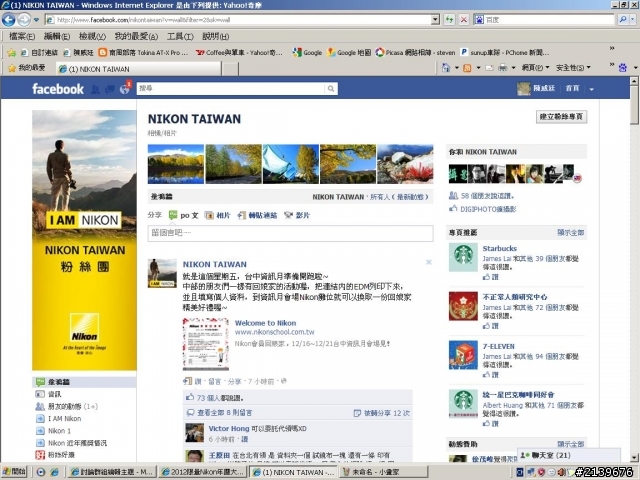Screen dimensions: 640x480
Task: Open Victor Hong's profile name
Action: [229, 429]
